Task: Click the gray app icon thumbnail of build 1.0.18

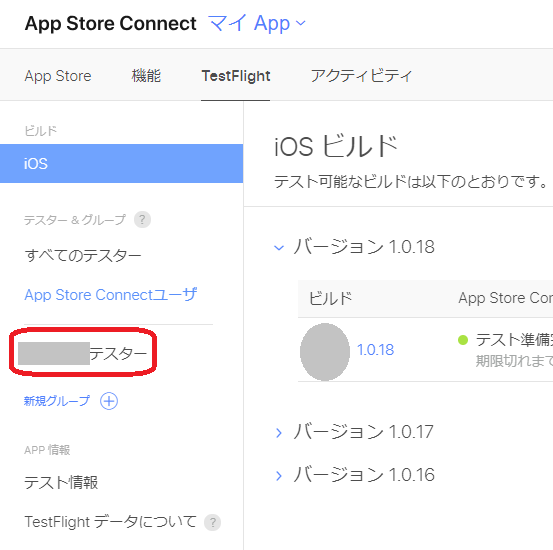Action: [325, 352]
